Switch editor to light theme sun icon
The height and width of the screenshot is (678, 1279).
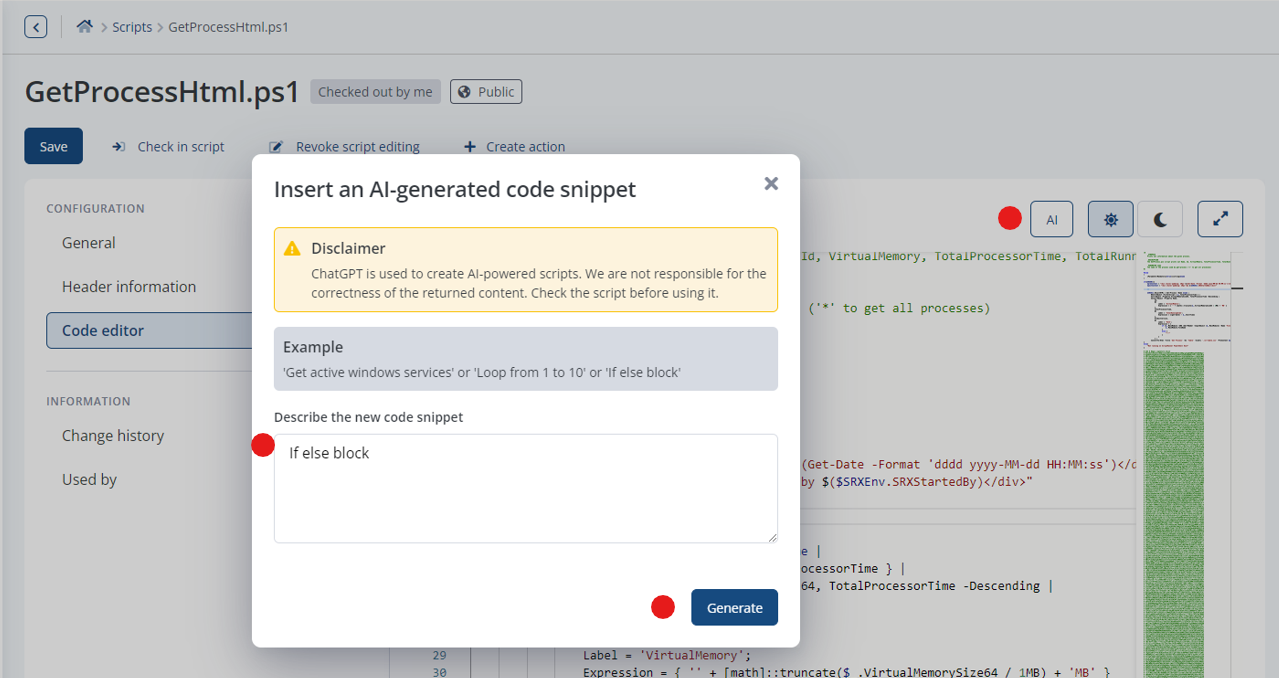(1110, 220)
